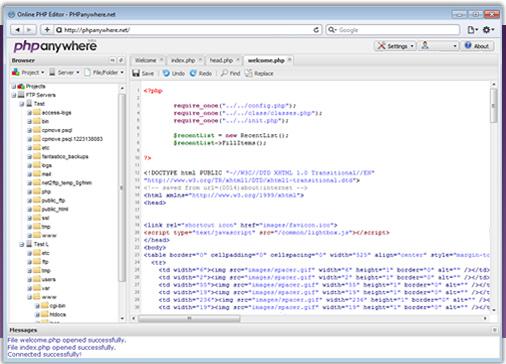Image resolution: width=506 pixels, height=364 pixels.
Task: Expand the public_html folder
Action: click(x=29, y=209)
